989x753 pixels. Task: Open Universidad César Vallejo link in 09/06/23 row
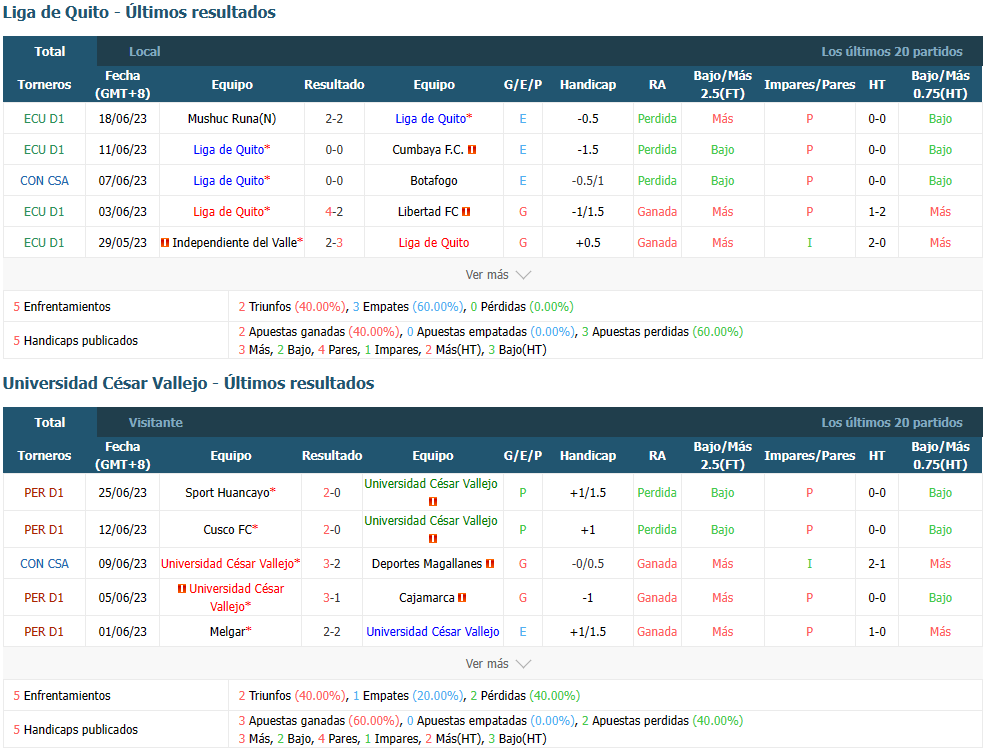[230, 564]
